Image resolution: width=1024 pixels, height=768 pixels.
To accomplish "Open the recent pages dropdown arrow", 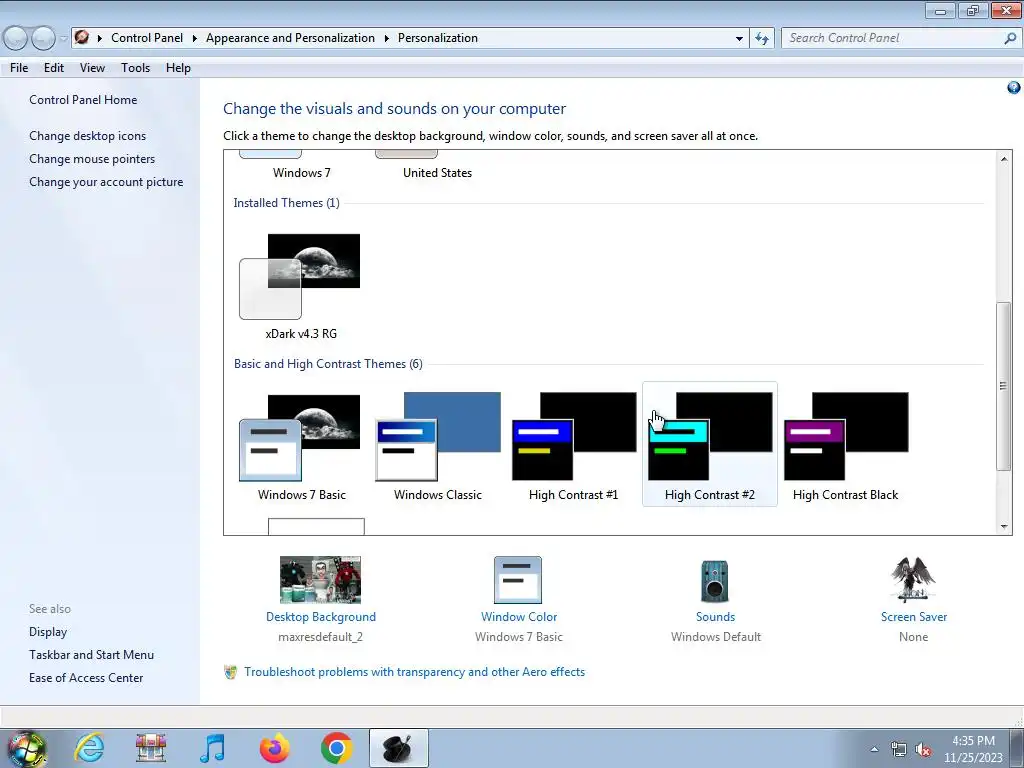I will click(x=63, y=39).
